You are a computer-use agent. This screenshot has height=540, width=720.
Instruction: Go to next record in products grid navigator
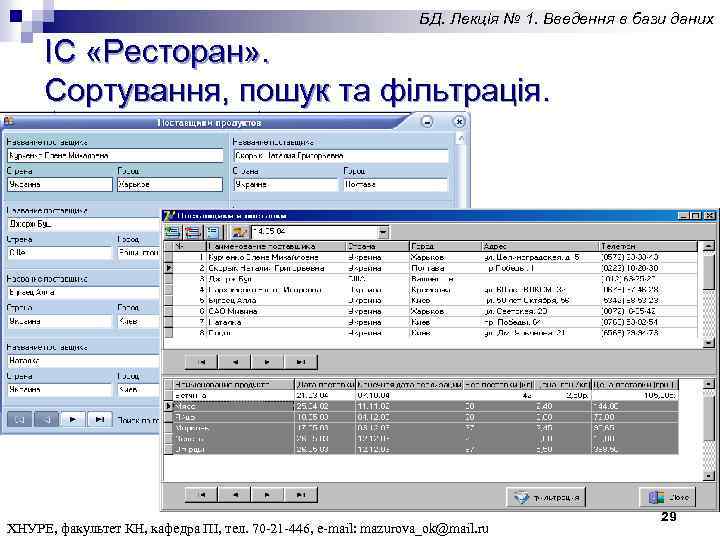267,495
